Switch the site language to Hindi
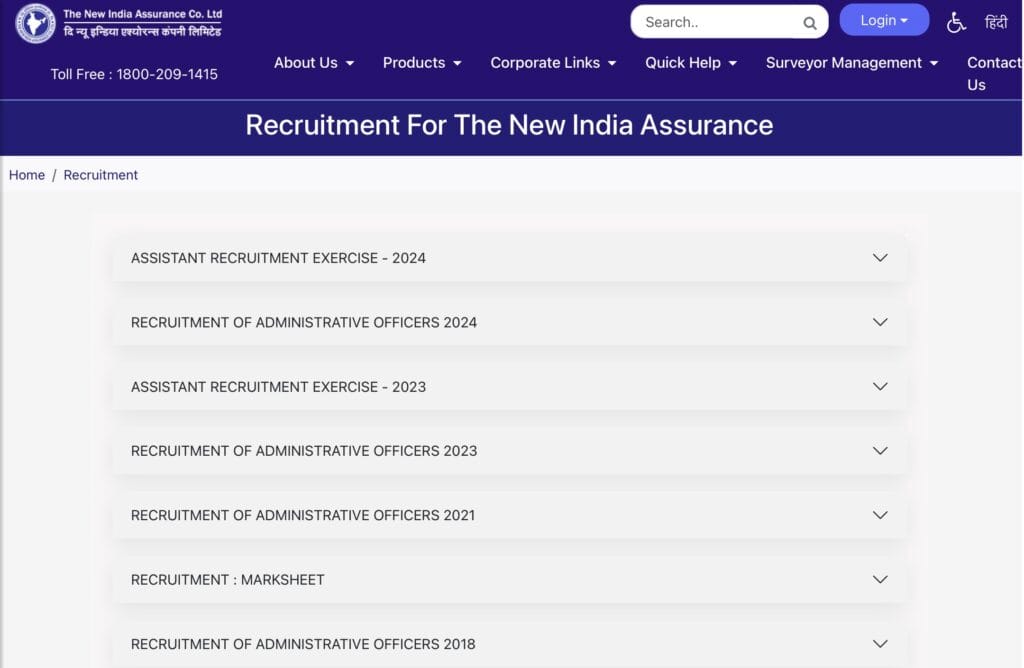 point(996,22)
